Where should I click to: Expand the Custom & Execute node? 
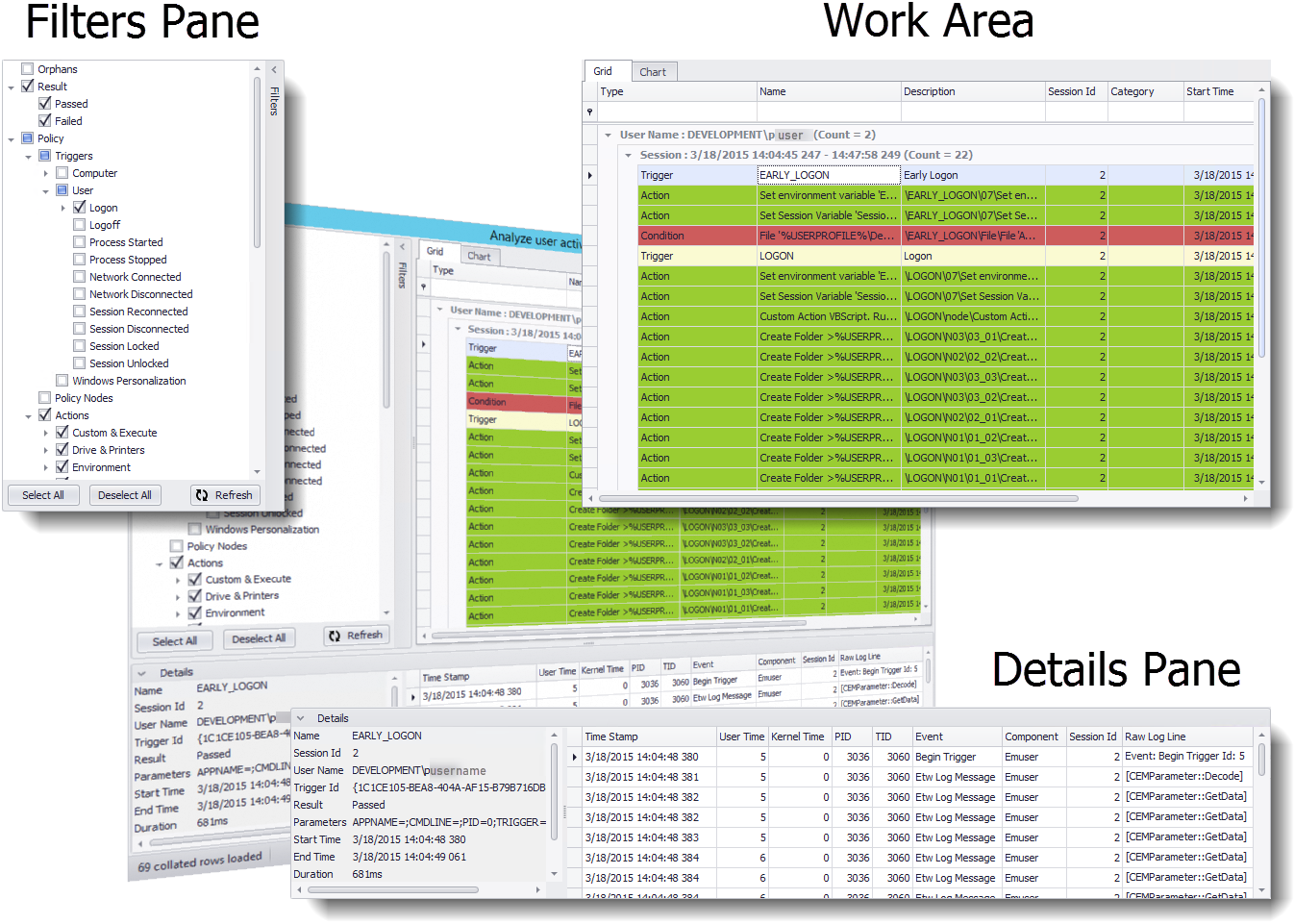tap(45, 433)
